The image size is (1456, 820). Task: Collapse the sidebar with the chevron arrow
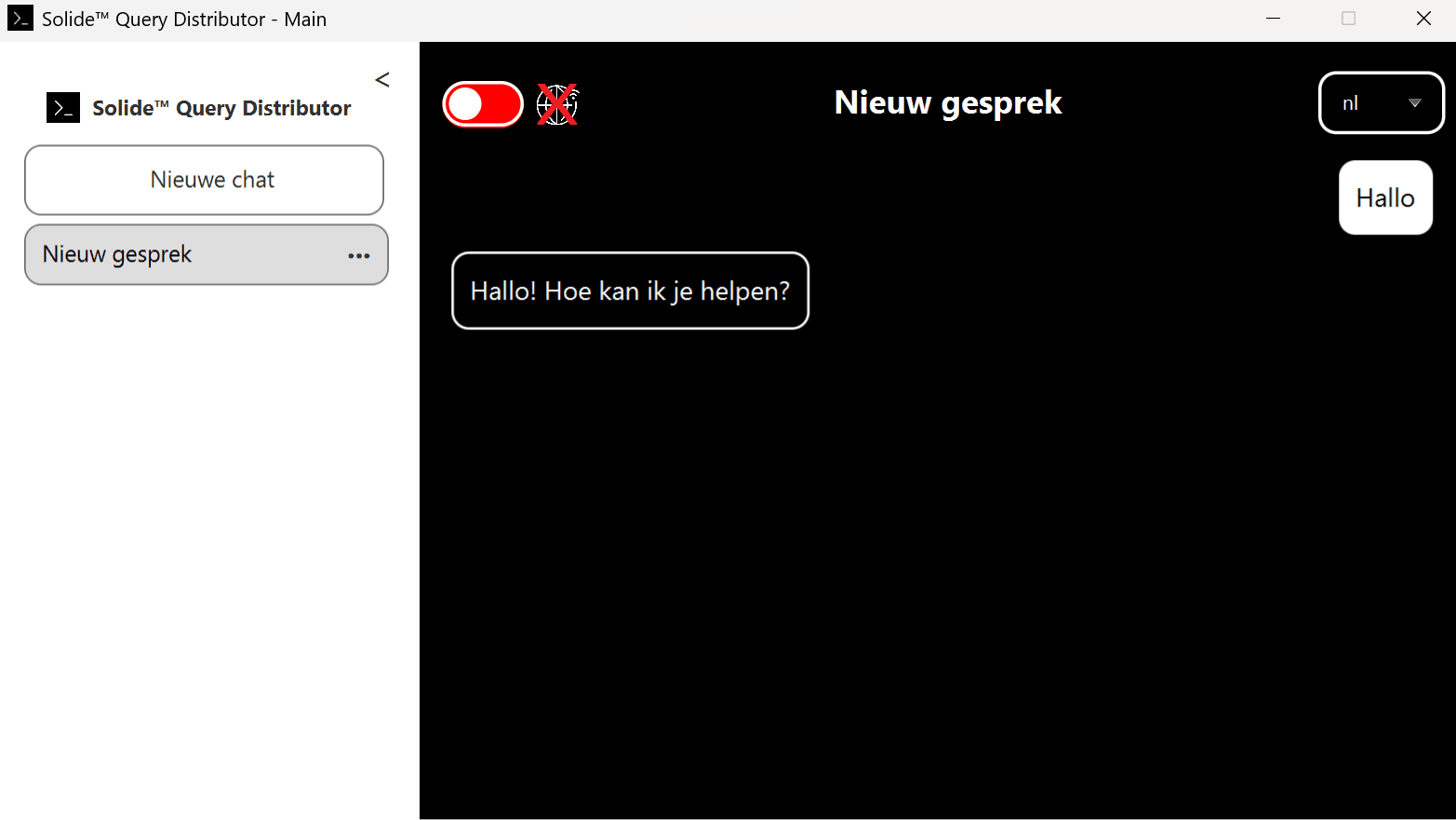[x=382, y=80]
